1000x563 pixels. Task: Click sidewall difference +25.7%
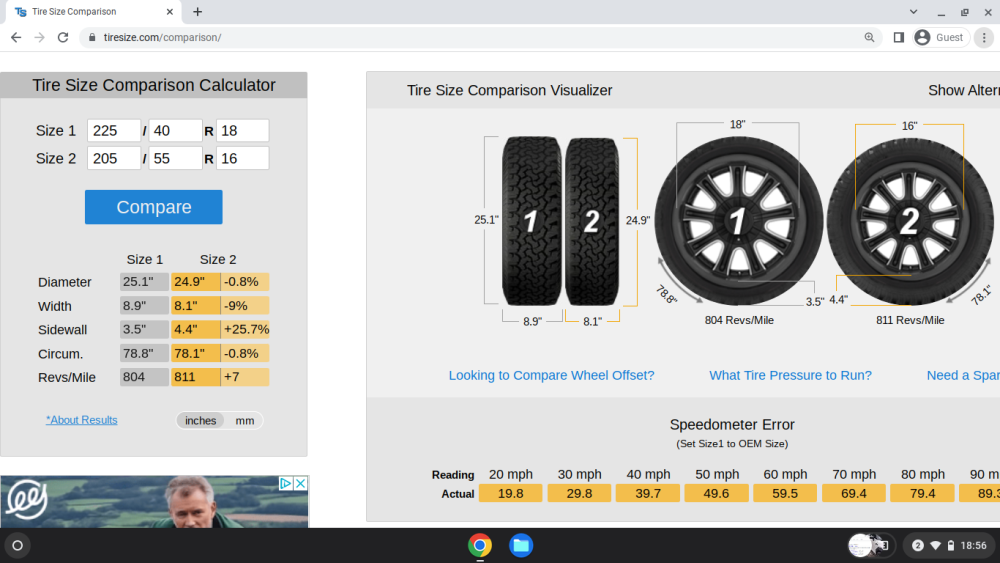246,330
